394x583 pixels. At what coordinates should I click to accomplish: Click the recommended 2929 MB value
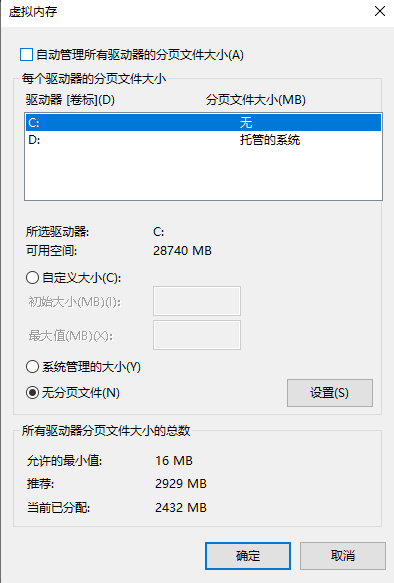point(181,484)
